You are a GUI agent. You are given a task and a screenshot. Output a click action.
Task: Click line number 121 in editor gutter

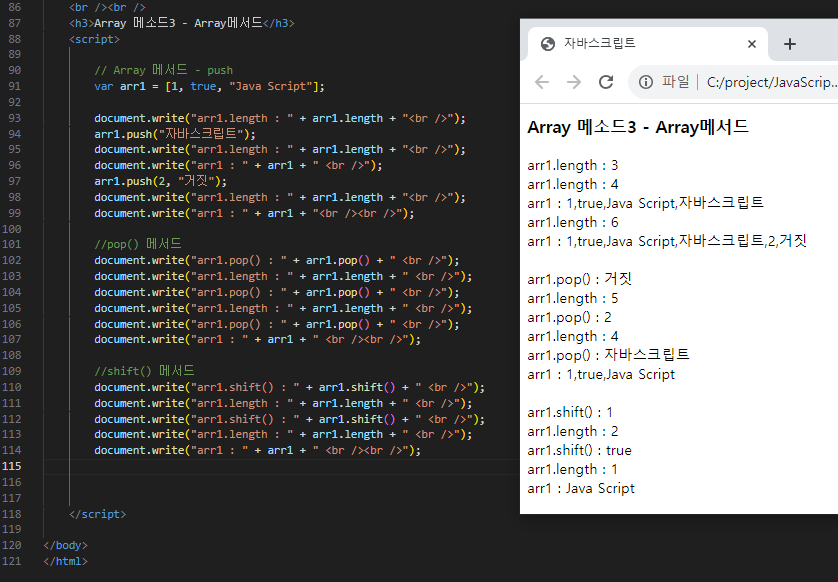12,562
